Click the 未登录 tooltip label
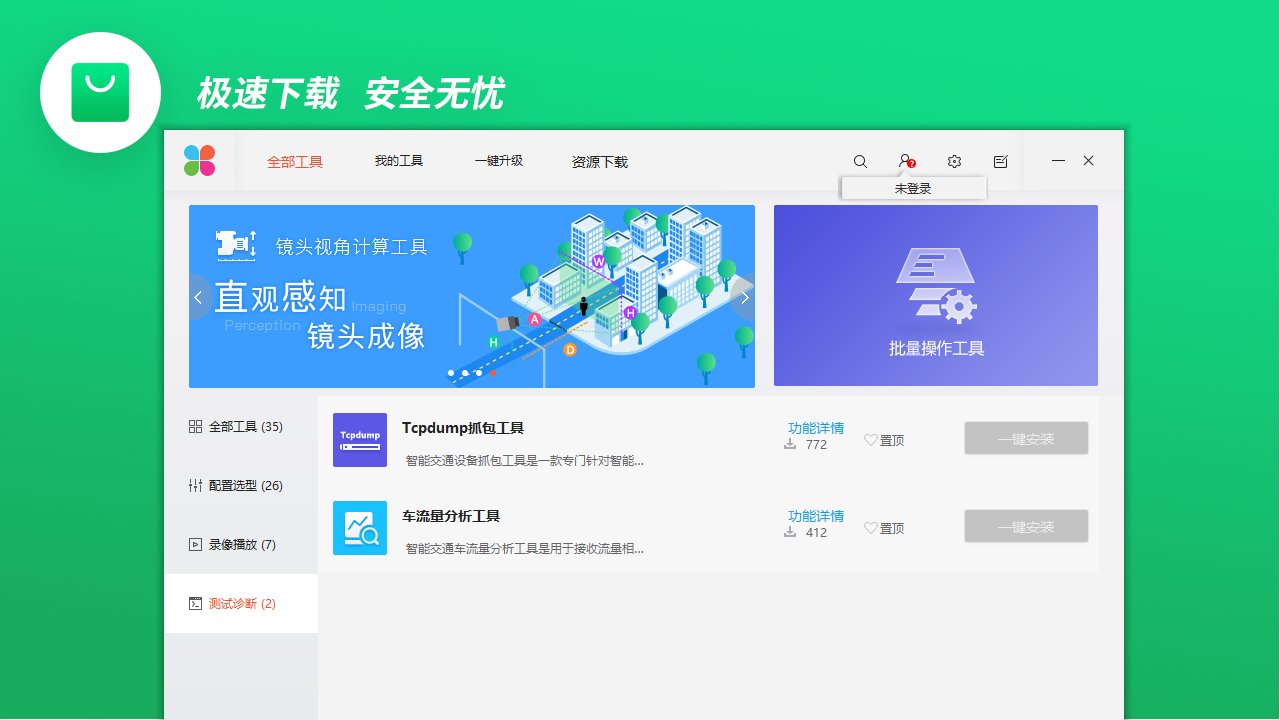Viewport: 1280px width, 720px height. tap(913, 188)
